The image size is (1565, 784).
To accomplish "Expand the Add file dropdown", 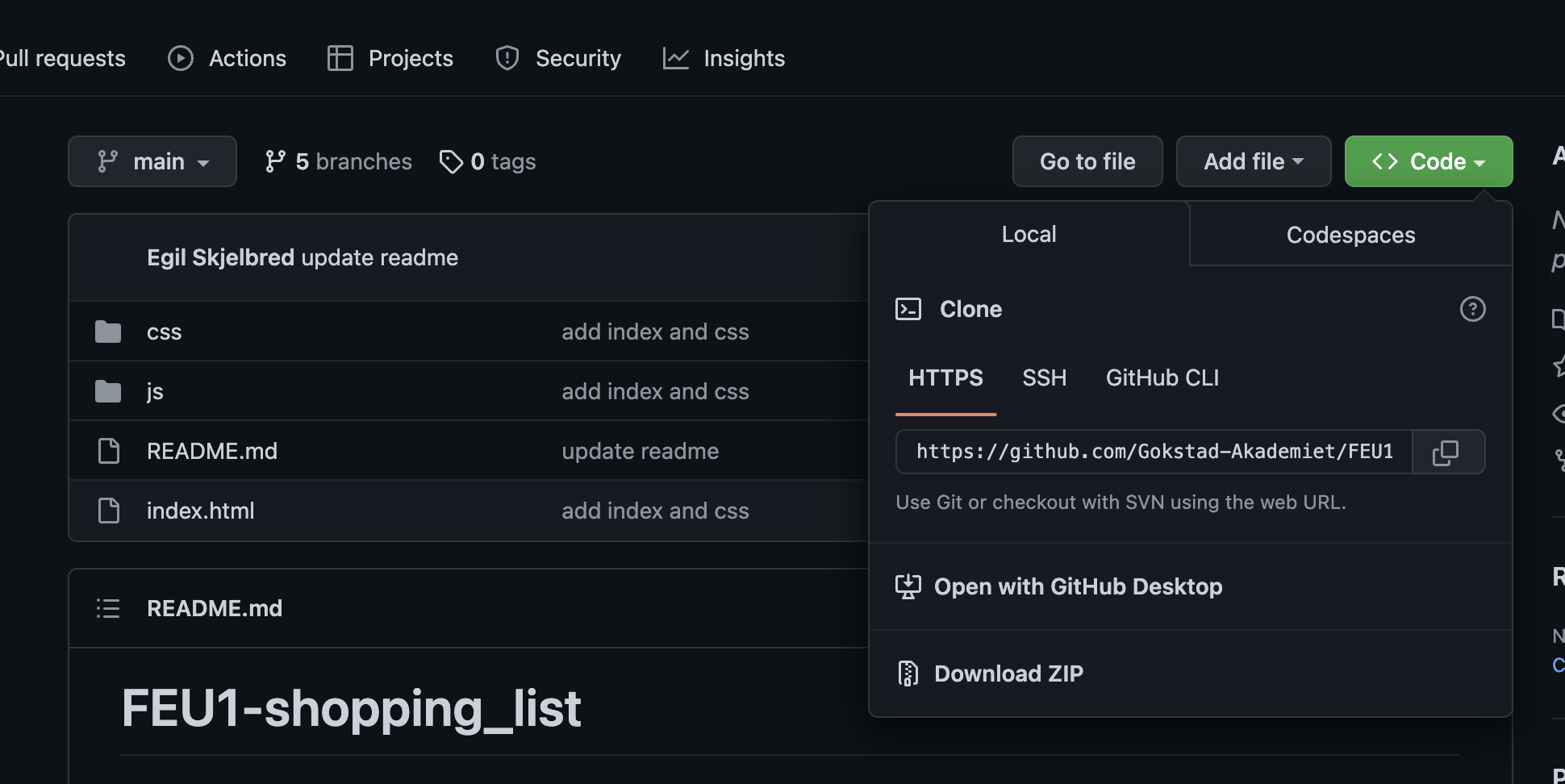I will click(1254, 161).
